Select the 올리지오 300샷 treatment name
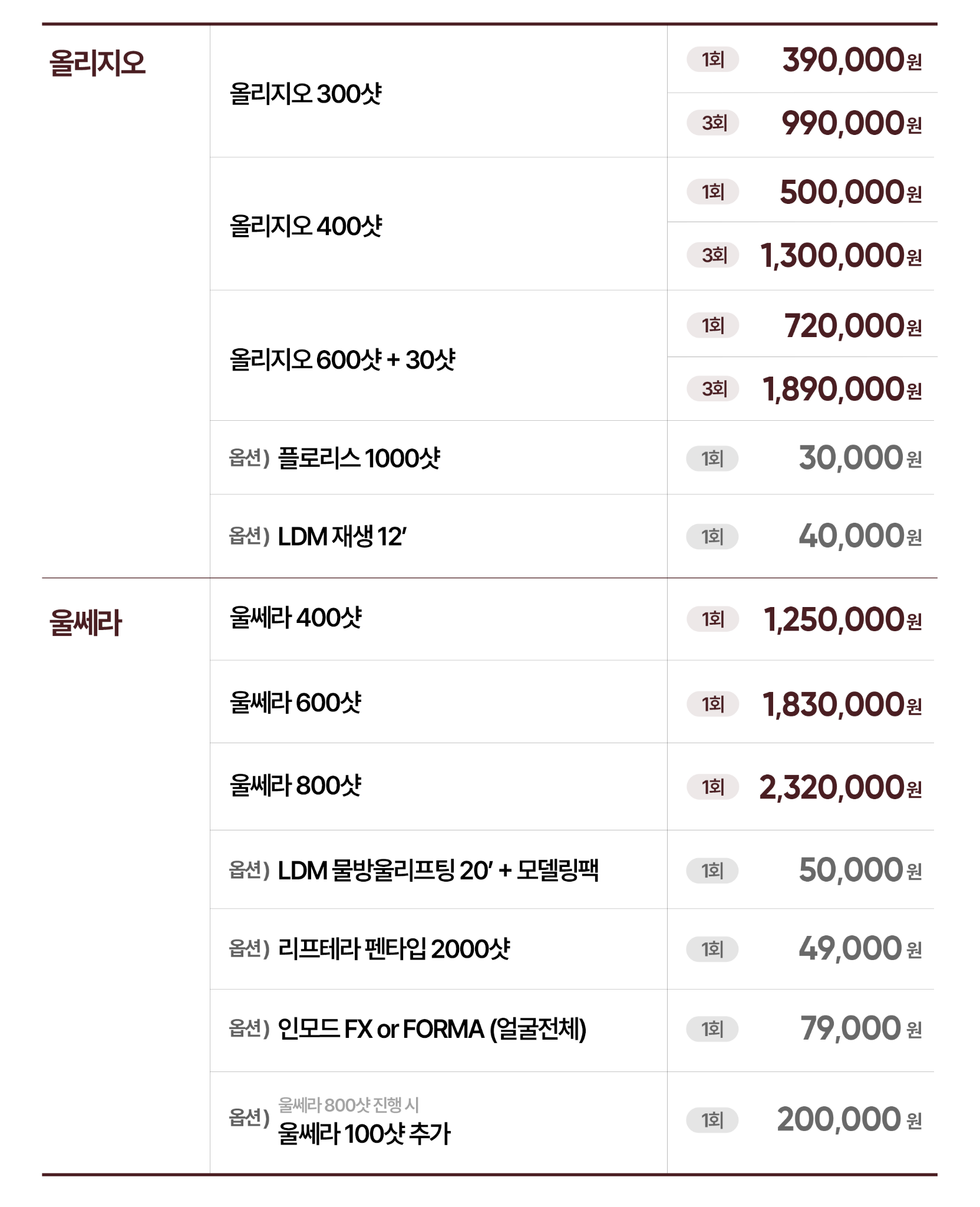The width and height of the screenshot is (980, 1207). click(305, 94)
